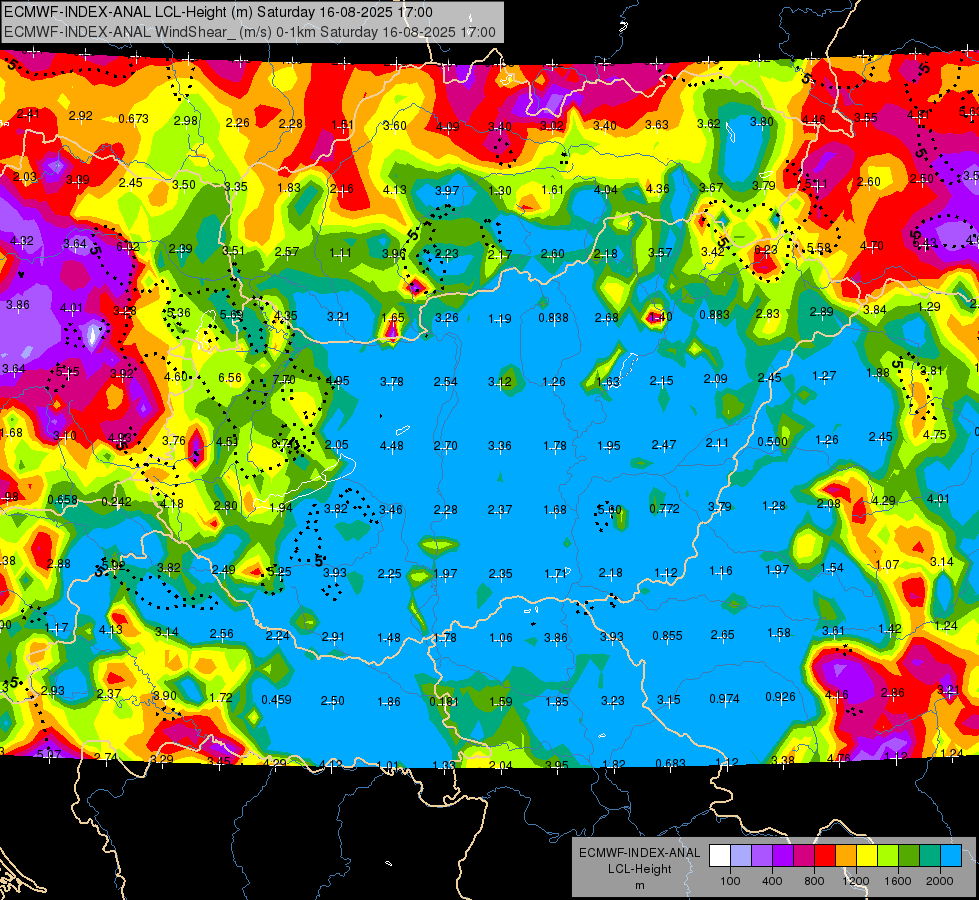Image resolution: width=979 pixels, height=900 pixels.
Task: Click the wind shear value 3.36
Action: [499, 446]
